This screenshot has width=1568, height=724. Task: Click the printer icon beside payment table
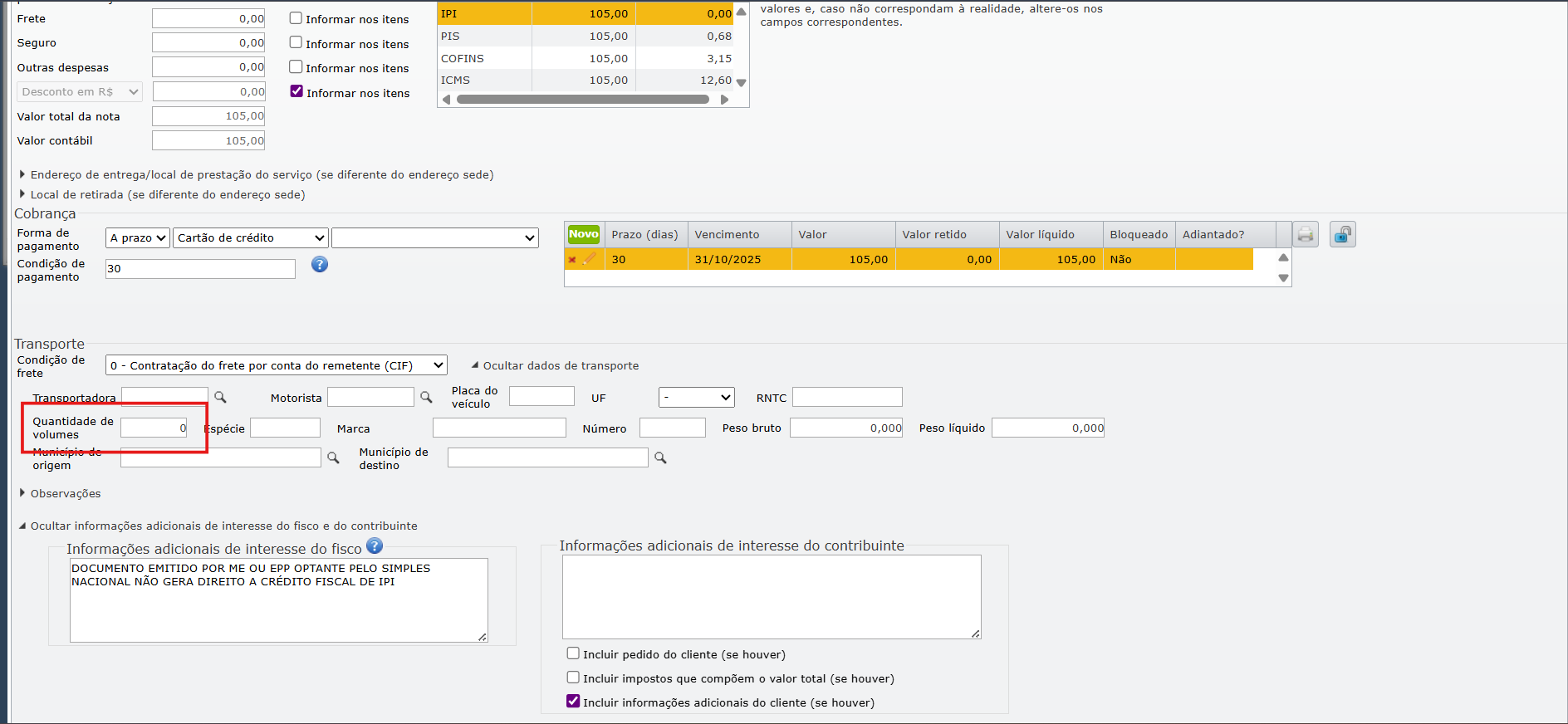pos(1306,235)
